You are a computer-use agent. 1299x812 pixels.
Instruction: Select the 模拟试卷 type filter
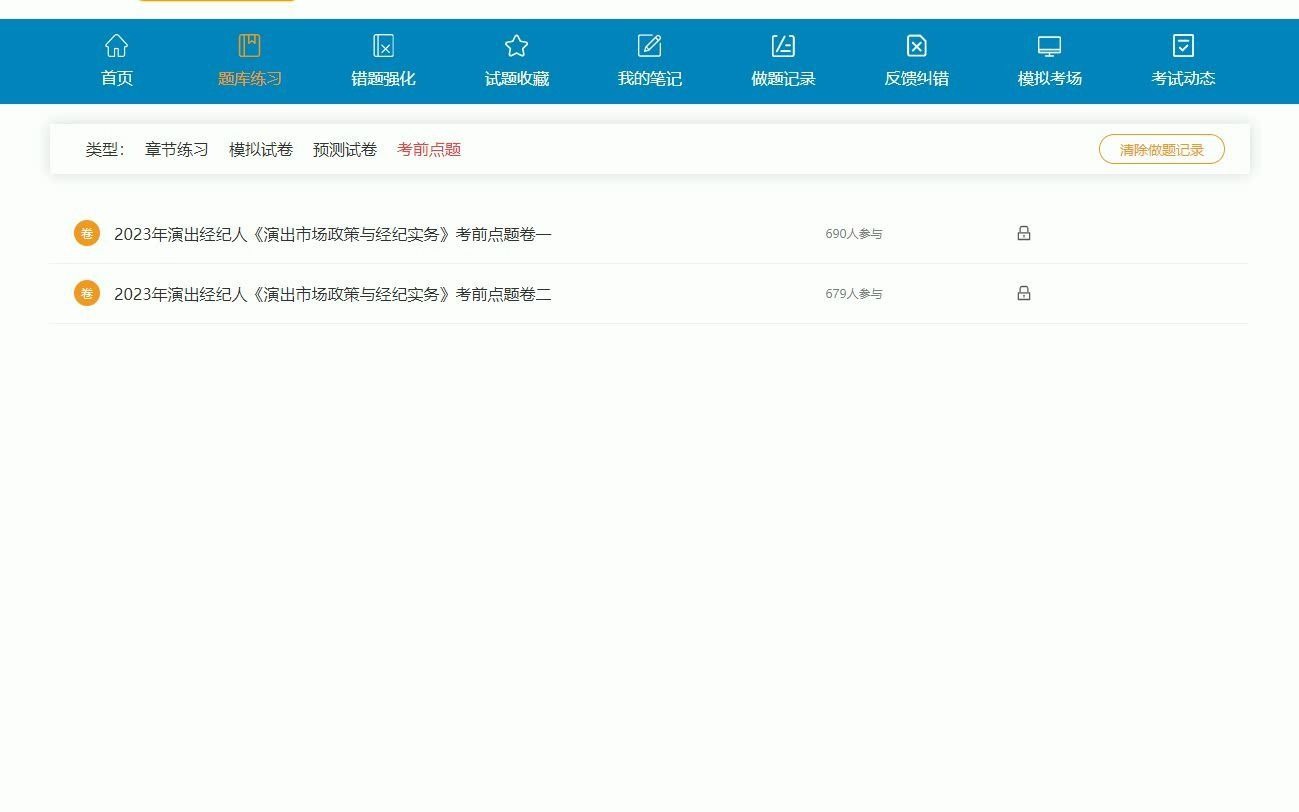(x=261, y=149)
